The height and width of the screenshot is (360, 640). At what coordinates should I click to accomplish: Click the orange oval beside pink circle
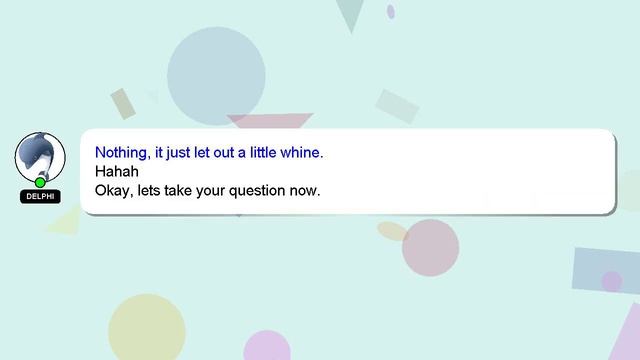(x=391, y=231)
